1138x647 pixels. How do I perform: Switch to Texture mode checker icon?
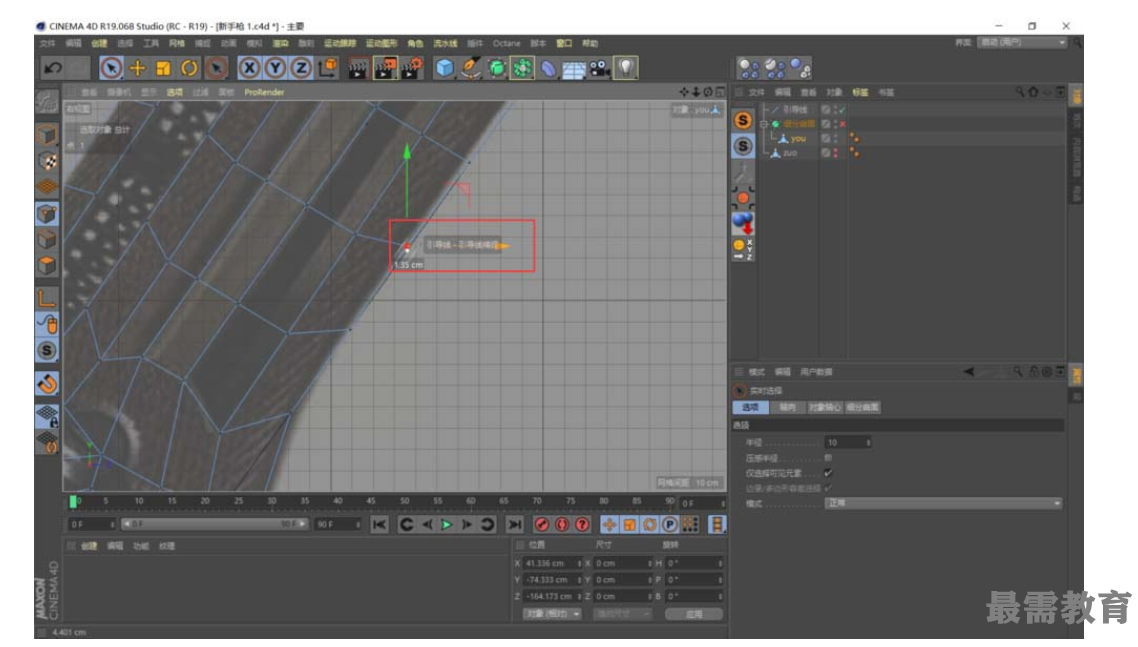tap(47, 161)
